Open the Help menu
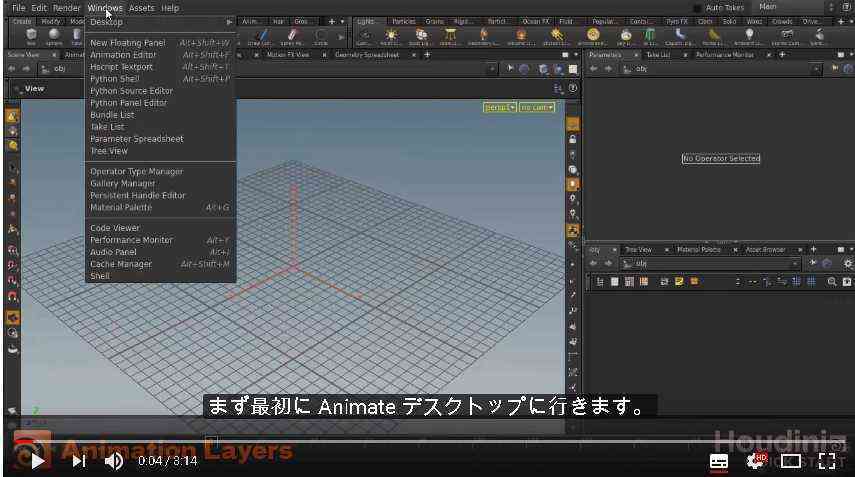 click(170, 8)
